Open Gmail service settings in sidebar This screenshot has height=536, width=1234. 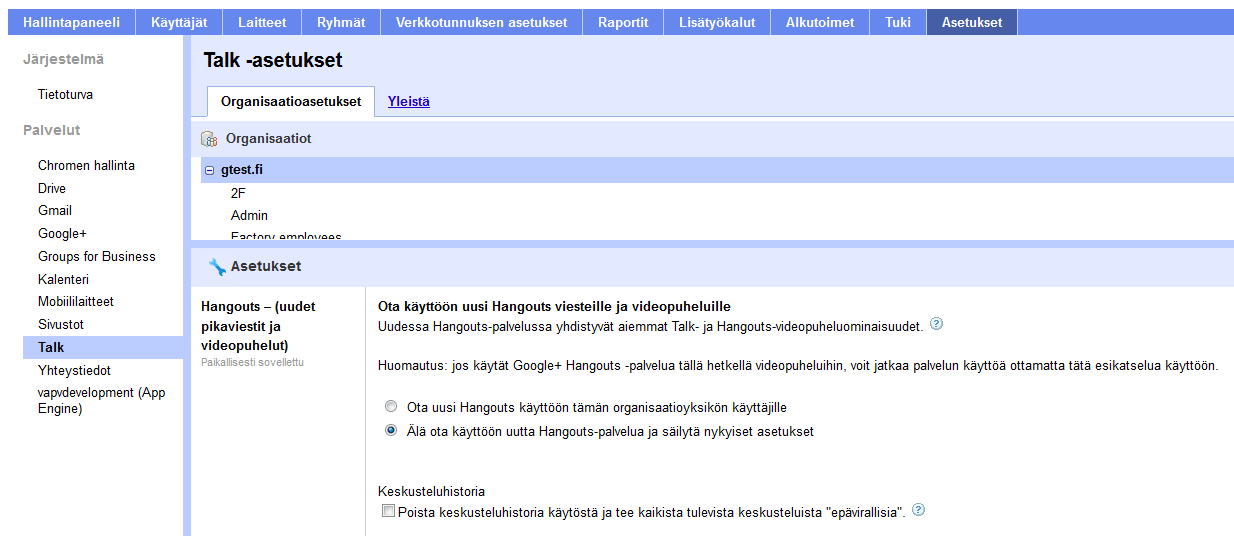coord(55,211)
